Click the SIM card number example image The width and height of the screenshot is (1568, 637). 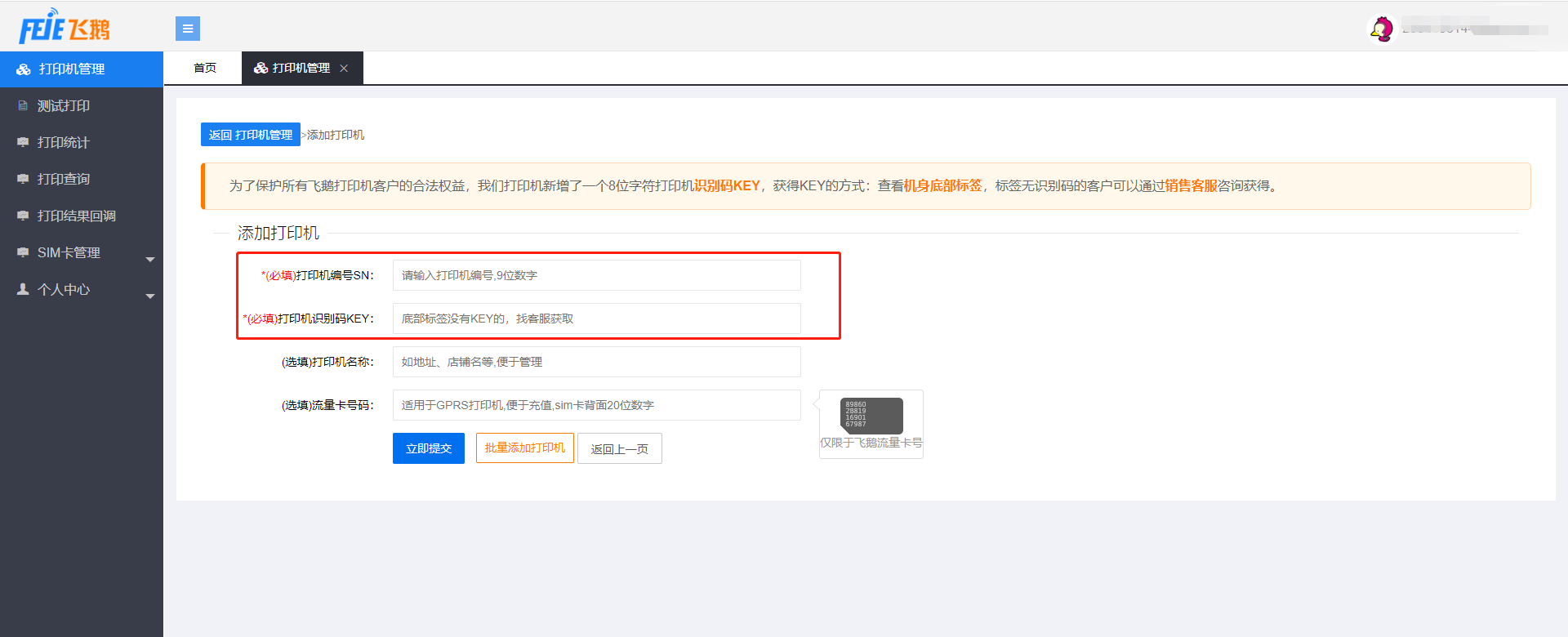pyautogui.click(x=871, y=416)
